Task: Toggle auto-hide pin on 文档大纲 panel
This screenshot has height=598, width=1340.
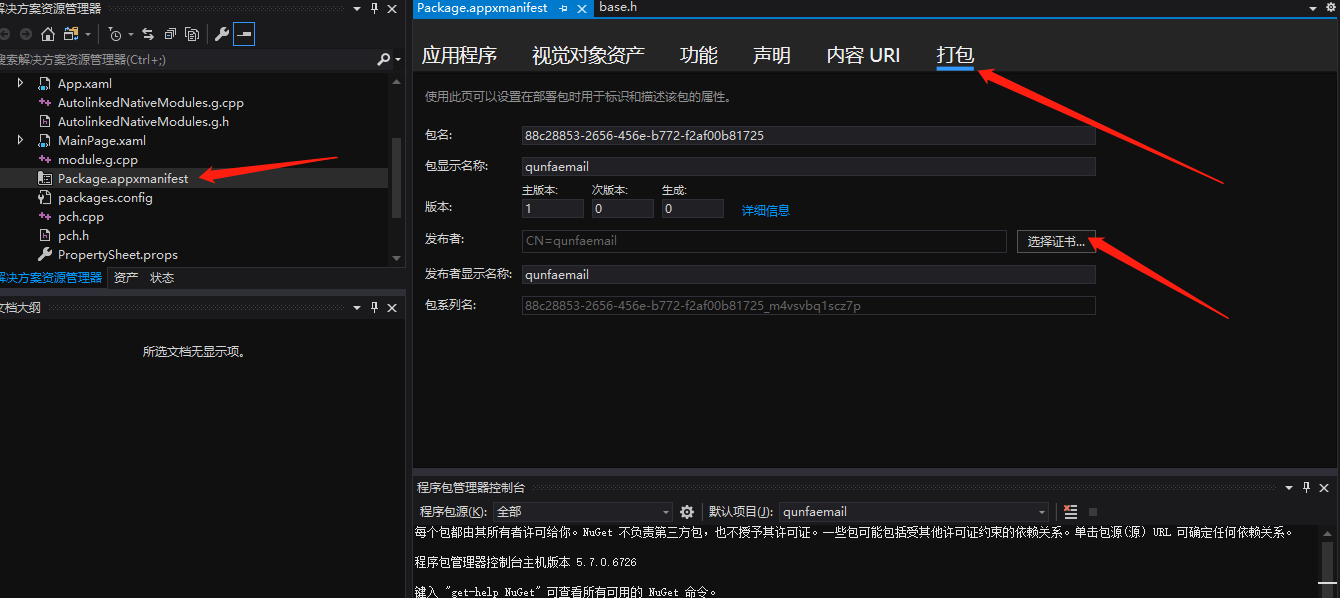Action: 373,308
